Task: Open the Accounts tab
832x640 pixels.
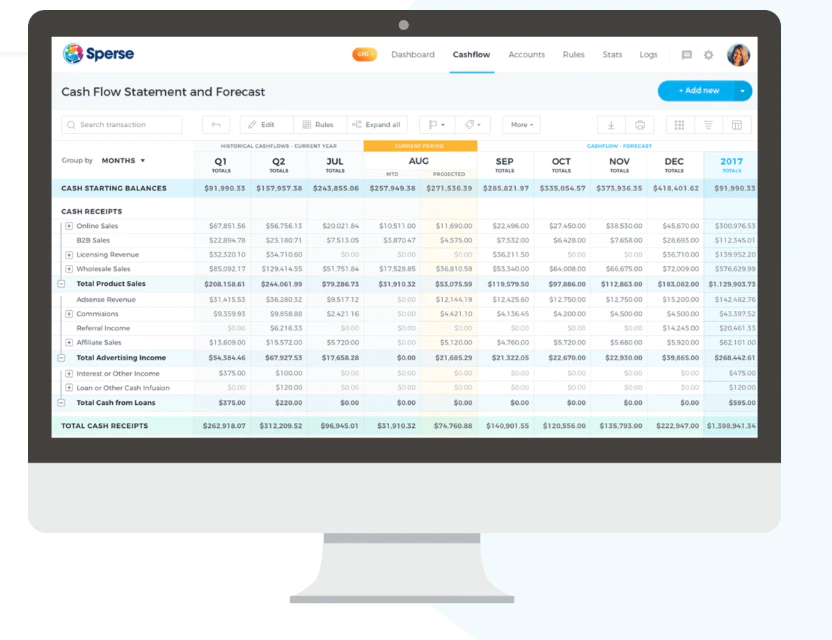Action: pyautogui.click(x=526, y=54)
